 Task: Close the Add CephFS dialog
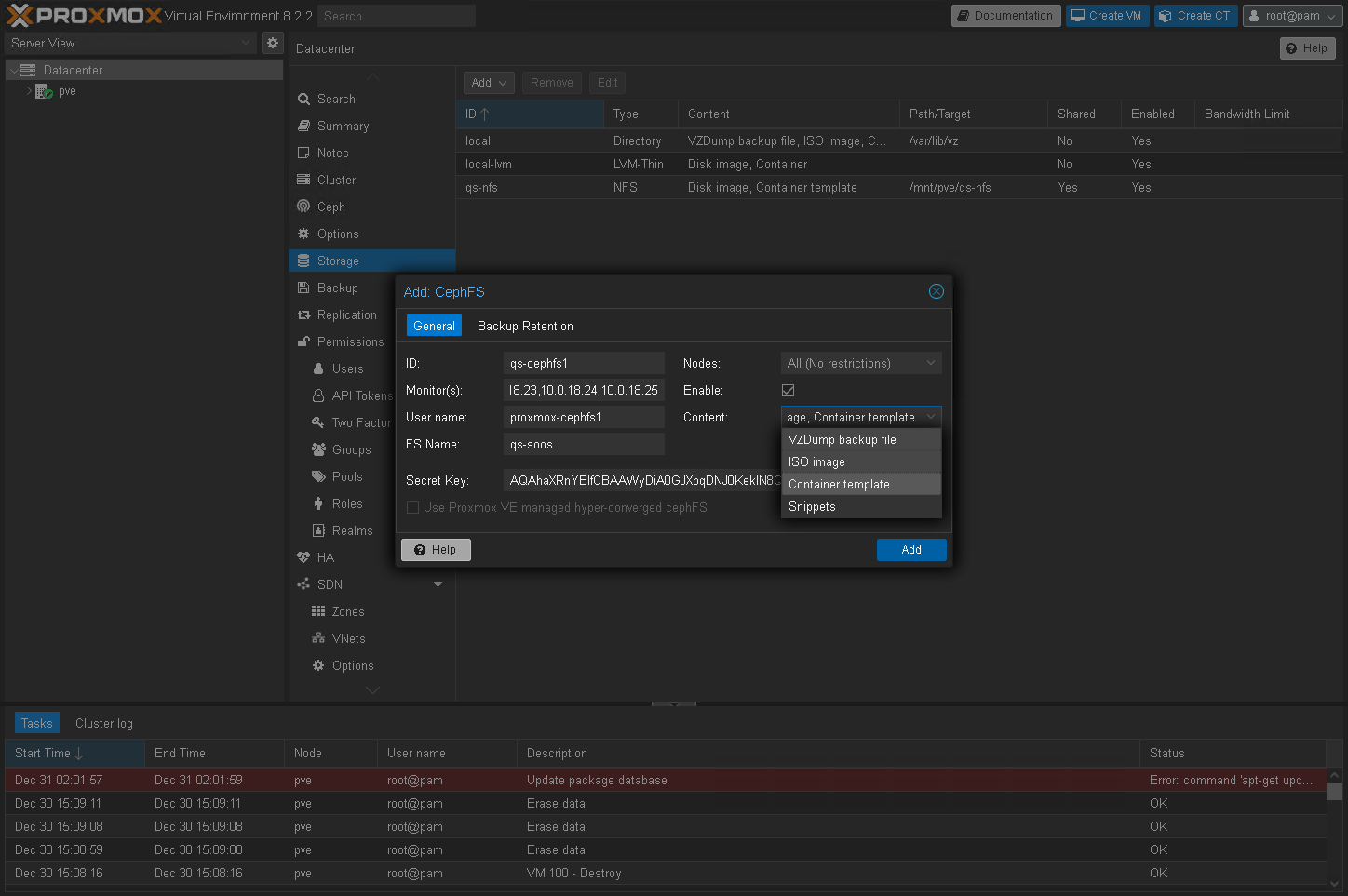tap(936, 291)
